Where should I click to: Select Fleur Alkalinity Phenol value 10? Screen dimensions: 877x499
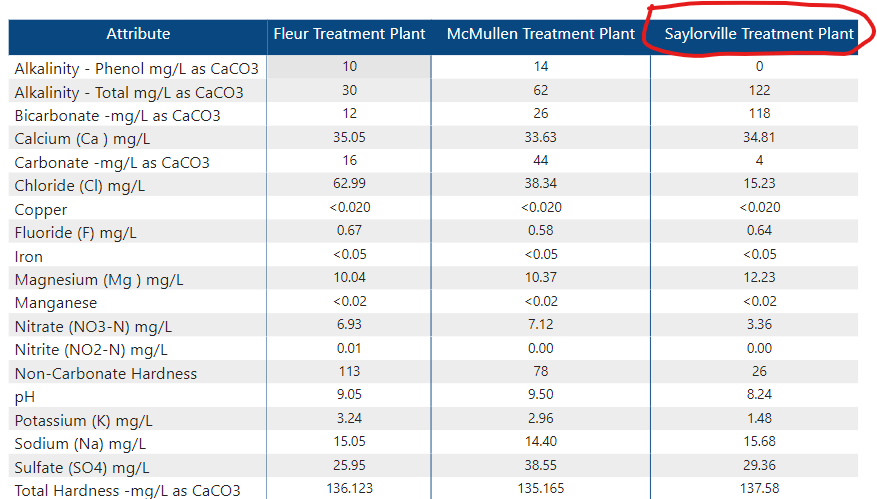[350, 67]
